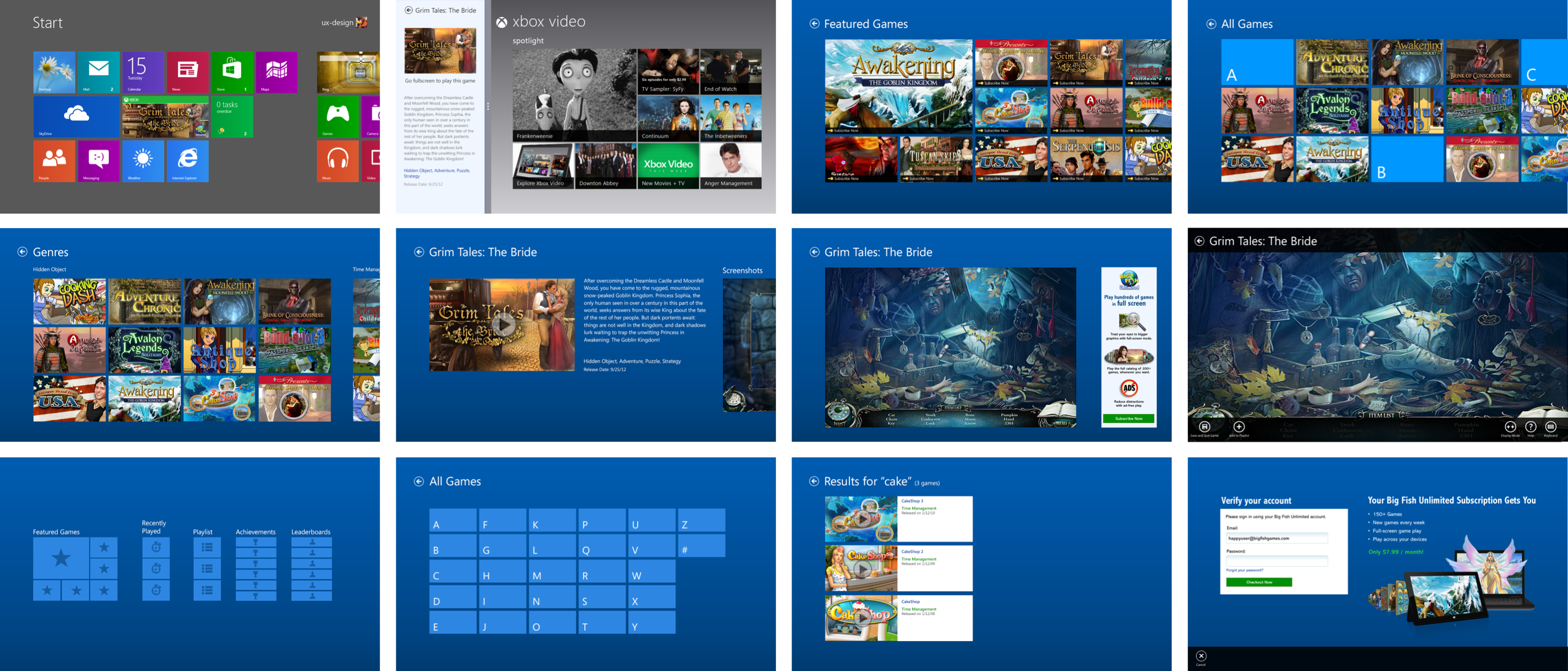Viewport: 1568px width, 671px height.
Task: Go back from the Genres screen
Action: tap(22, 252)
